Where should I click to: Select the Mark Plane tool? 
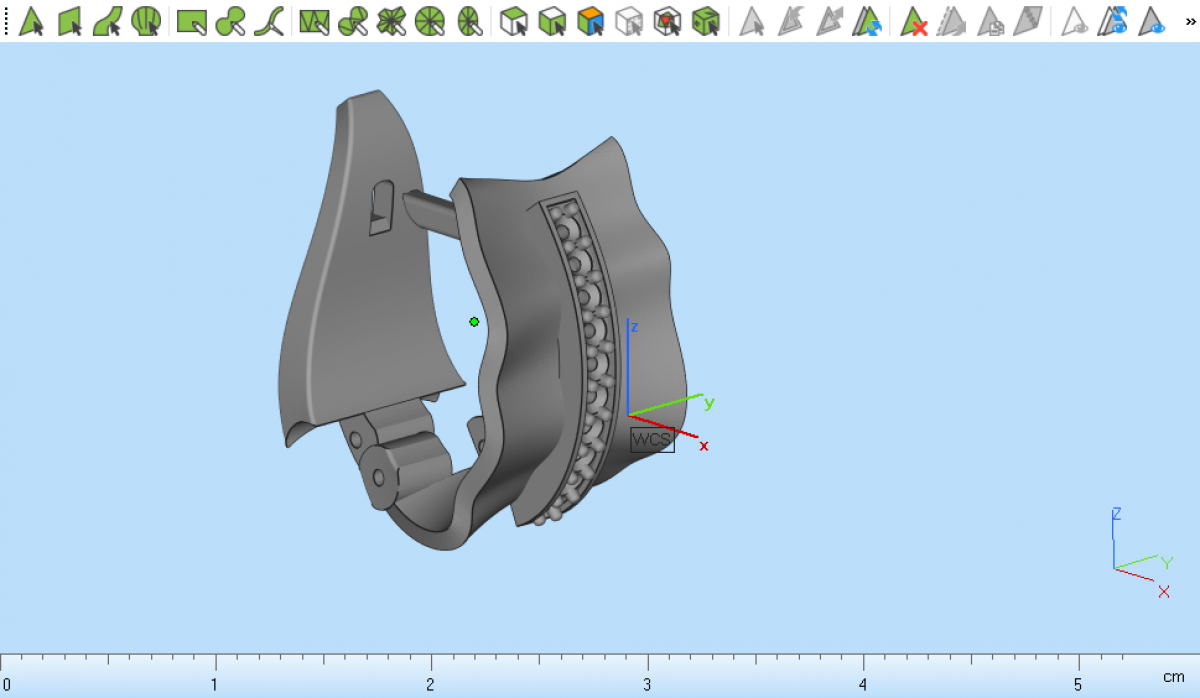point(70,21)
